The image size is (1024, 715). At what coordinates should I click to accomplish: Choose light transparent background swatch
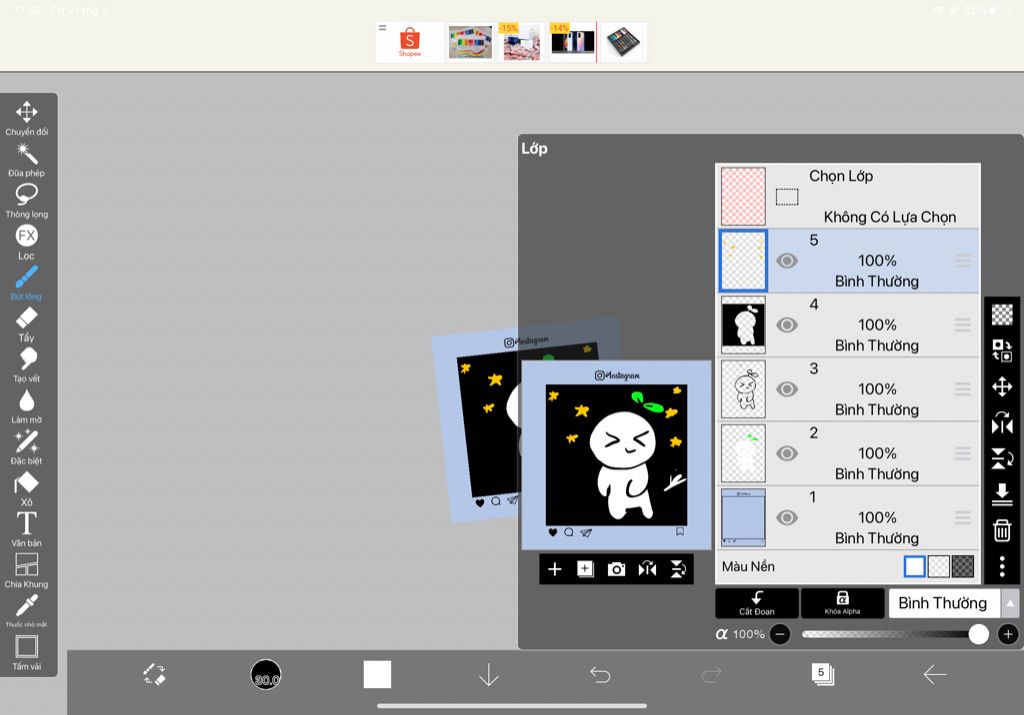(938, 566)
